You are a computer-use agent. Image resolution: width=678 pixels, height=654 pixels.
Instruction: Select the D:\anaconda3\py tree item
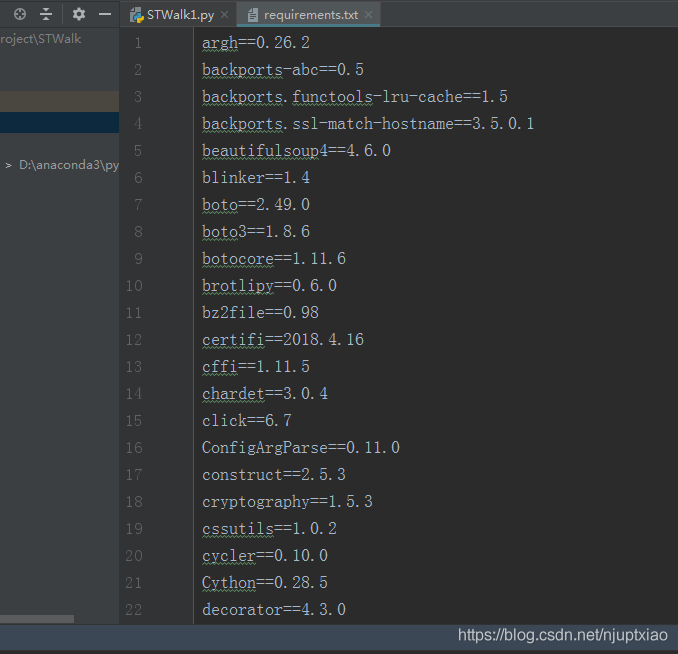pyautogui.click(x=69, y=165)
